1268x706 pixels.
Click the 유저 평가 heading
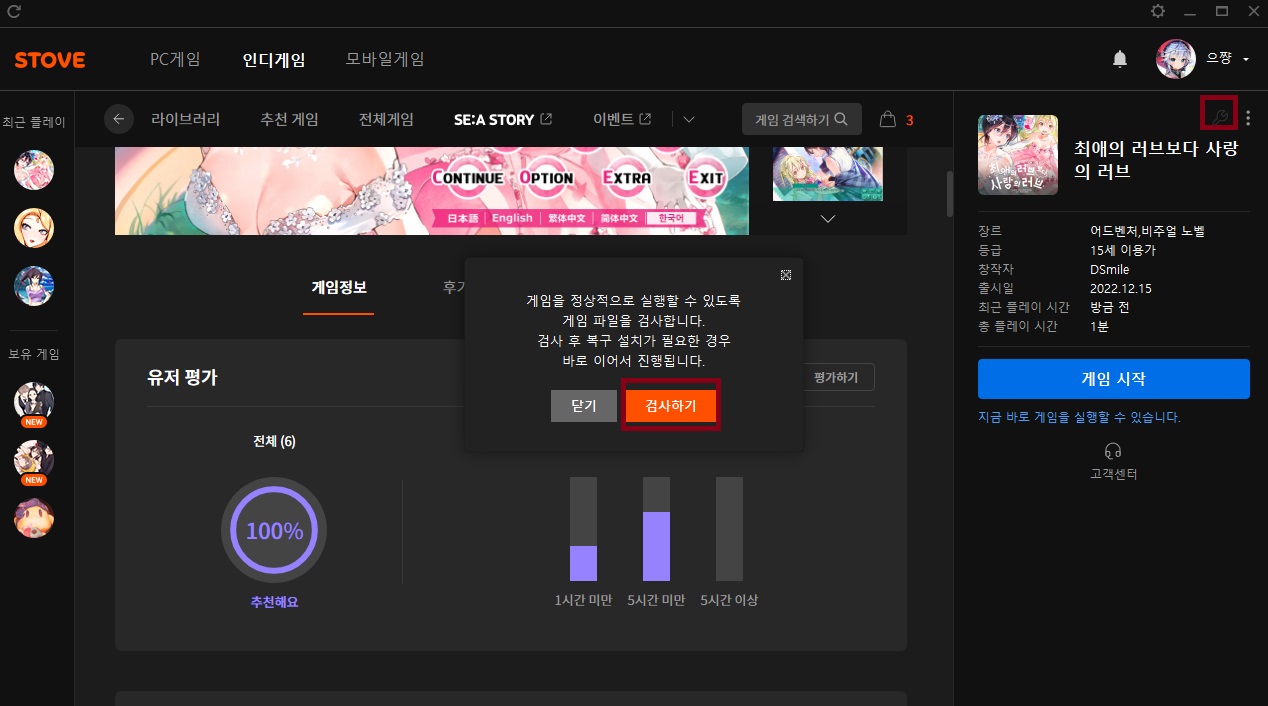tap(182, 377)
